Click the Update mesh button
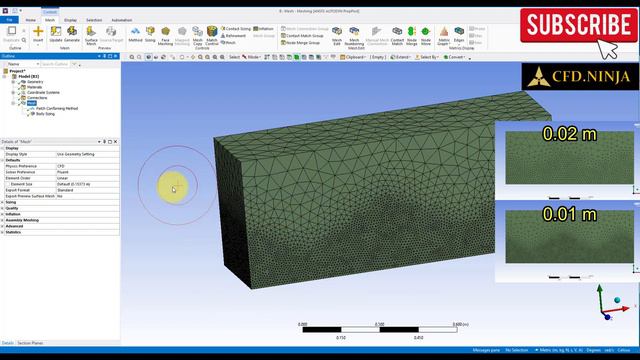 coord(56,34)
